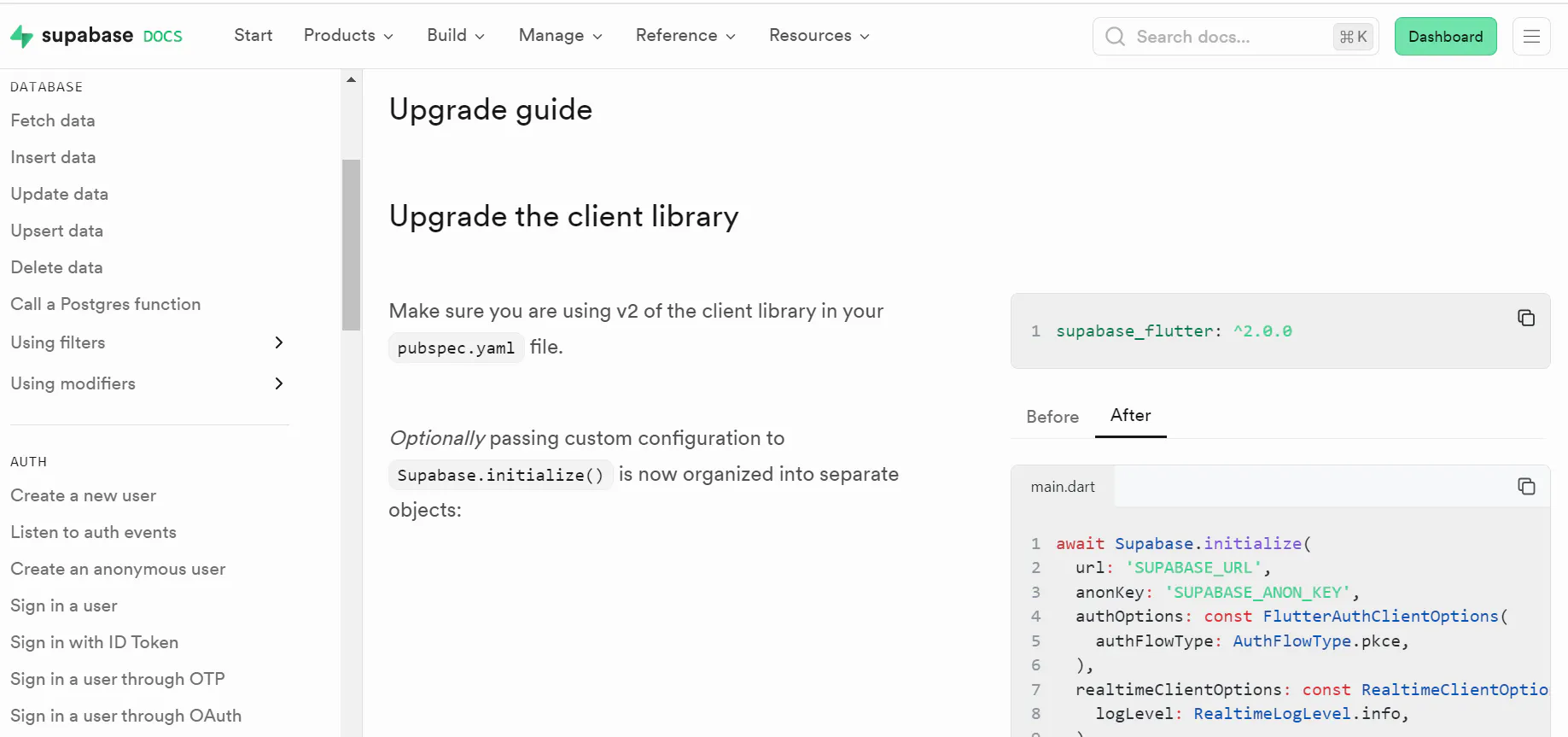Open Update data in sidebar
1568x737 pixels.
[x=60, y=194]
